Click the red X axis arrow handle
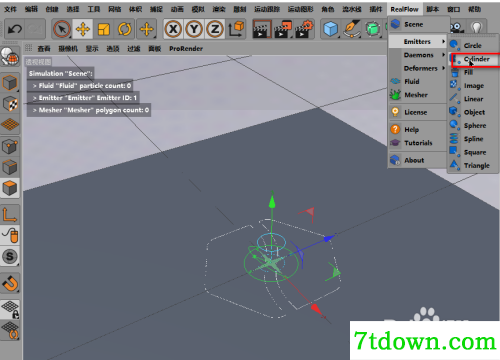Viewport: 500px width, 360px height. [316, 309]
